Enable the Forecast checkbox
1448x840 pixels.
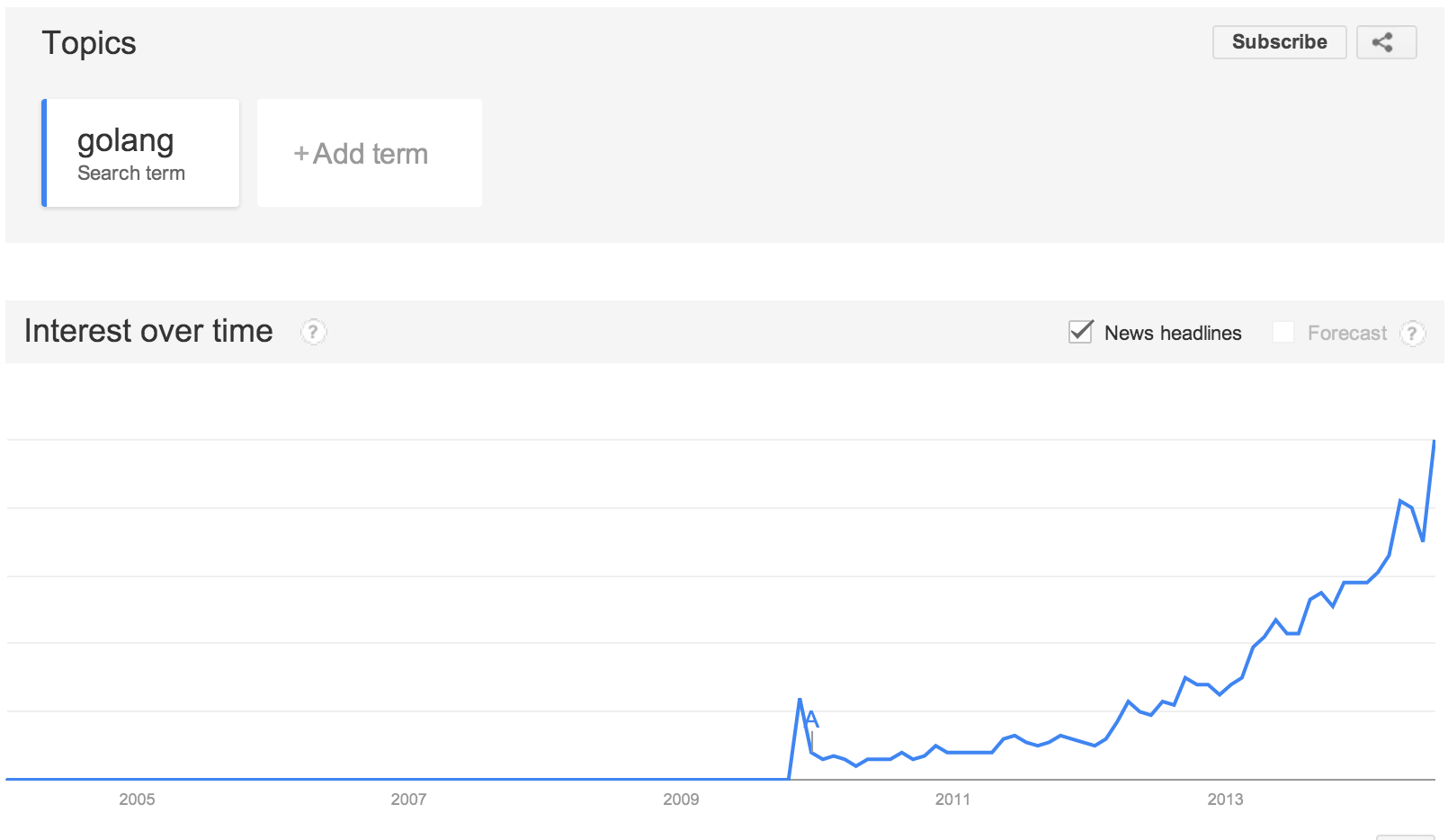(1283, 333)
